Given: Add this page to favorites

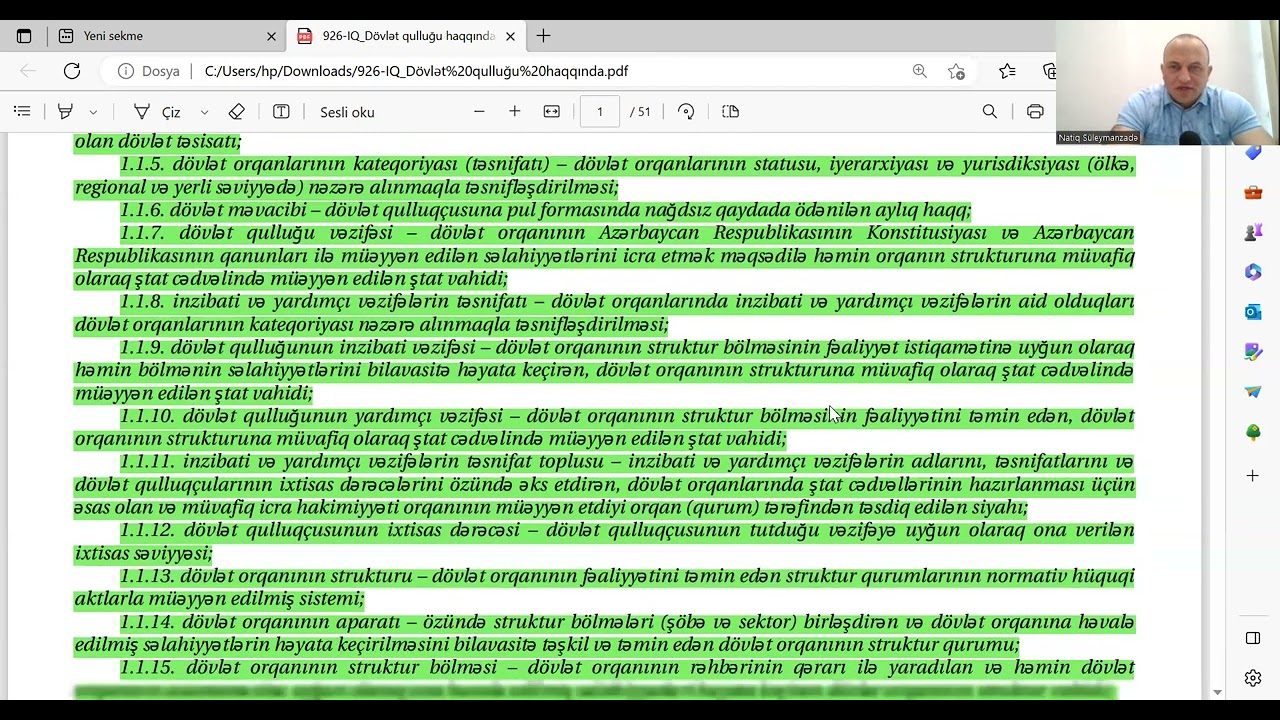Looking at the screenshot, I should (956, 71).
